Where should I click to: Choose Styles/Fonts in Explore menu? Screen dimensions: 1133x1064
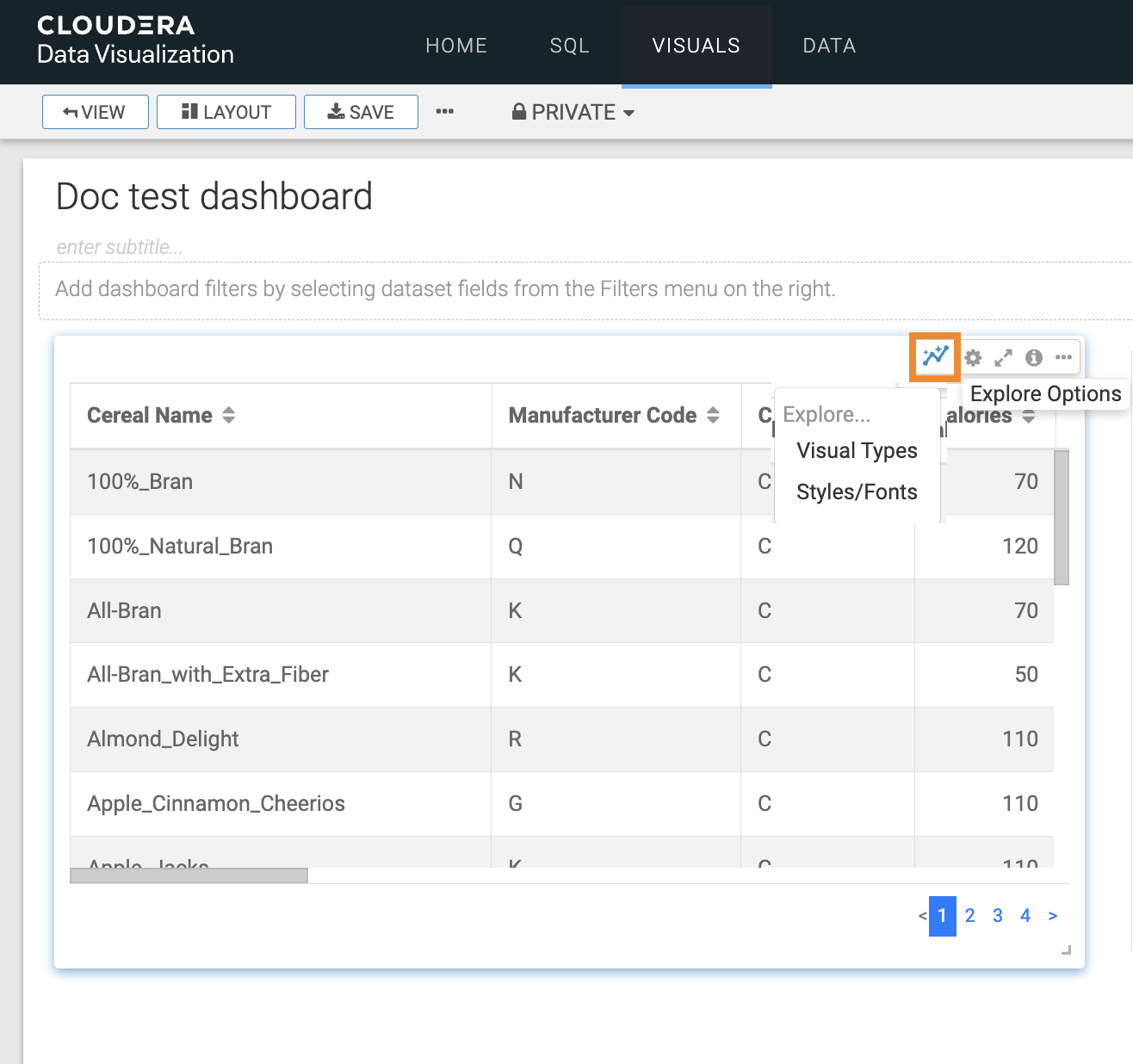(x=857, y=492)
